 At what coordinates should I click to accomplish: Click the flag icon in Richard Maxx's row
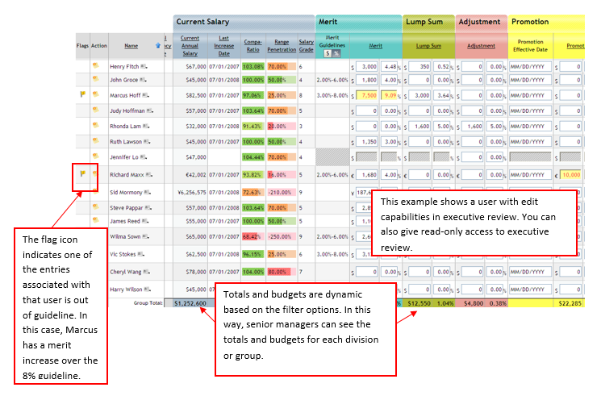pyautogui.click(x=83, y=173)
